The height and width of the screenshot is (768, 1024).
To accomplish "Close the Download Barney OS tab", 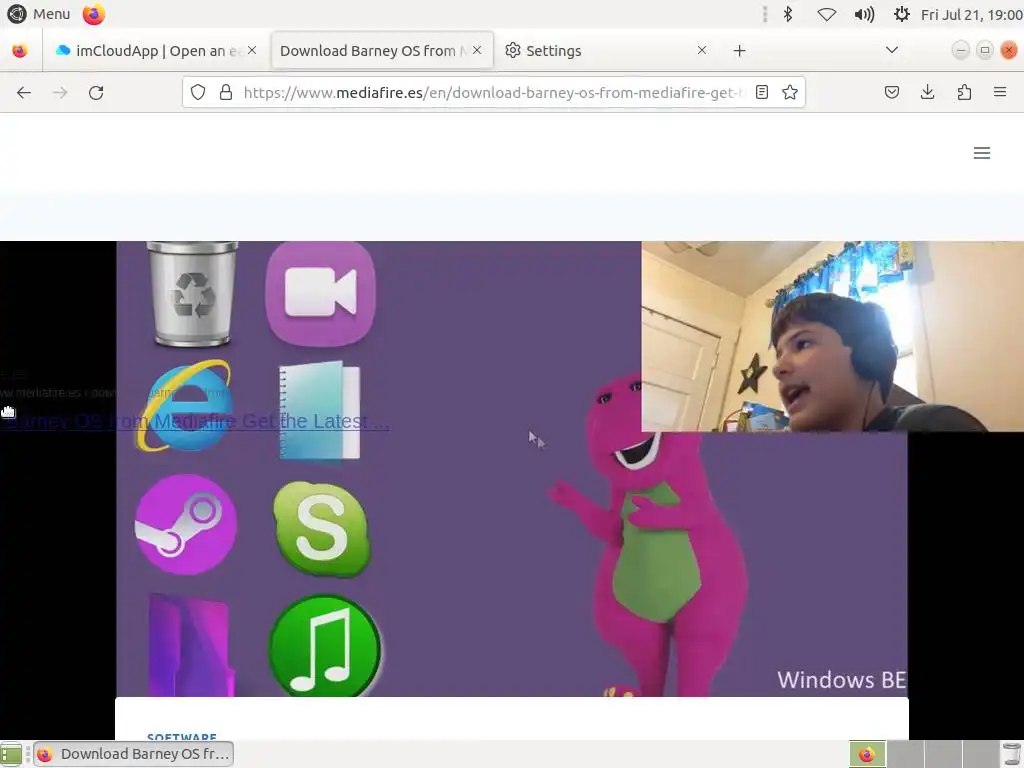I will [477, 50].
